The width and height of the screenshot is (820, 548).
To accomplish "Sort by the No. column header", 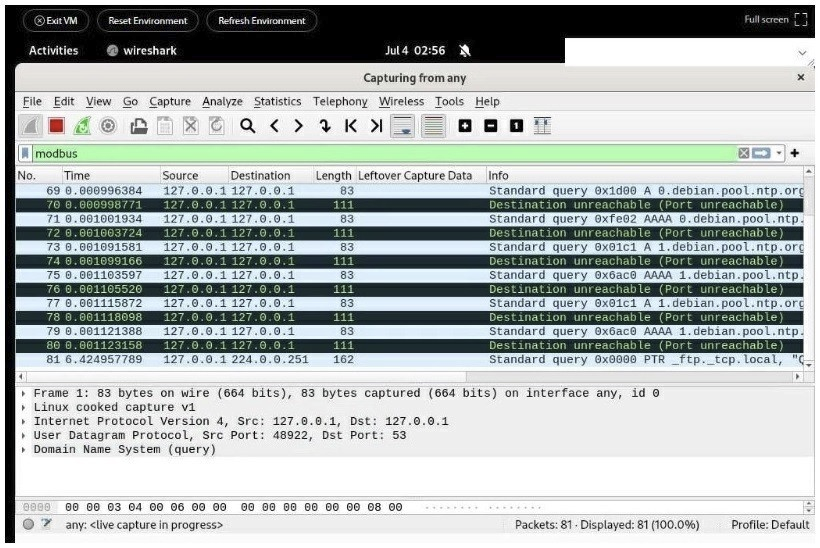I will coord(39,176).
